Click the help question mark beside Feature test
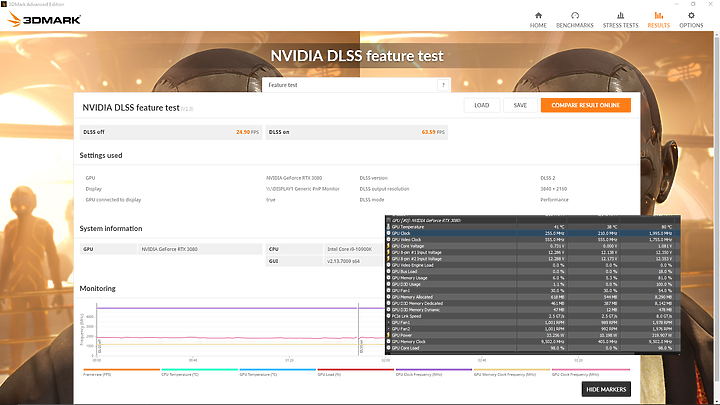Image resolution: width=720 pixels, height=405 pixels. point(443,85)
